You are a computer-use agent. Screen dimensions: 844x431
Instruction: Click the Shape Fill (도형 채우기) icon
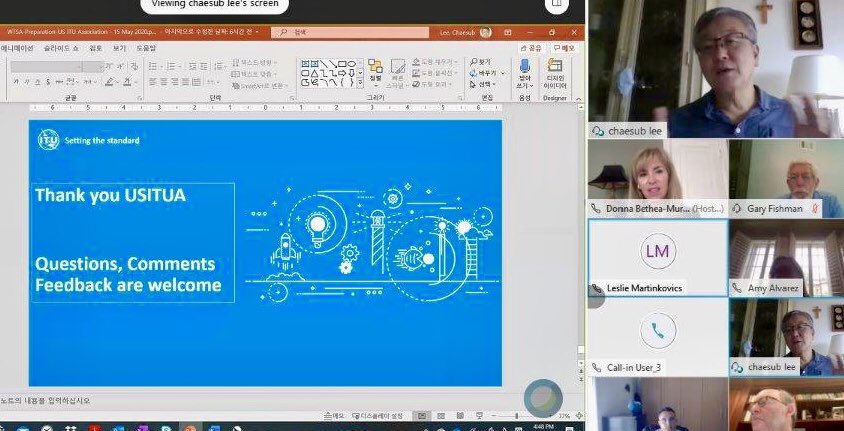click(416, 62)
